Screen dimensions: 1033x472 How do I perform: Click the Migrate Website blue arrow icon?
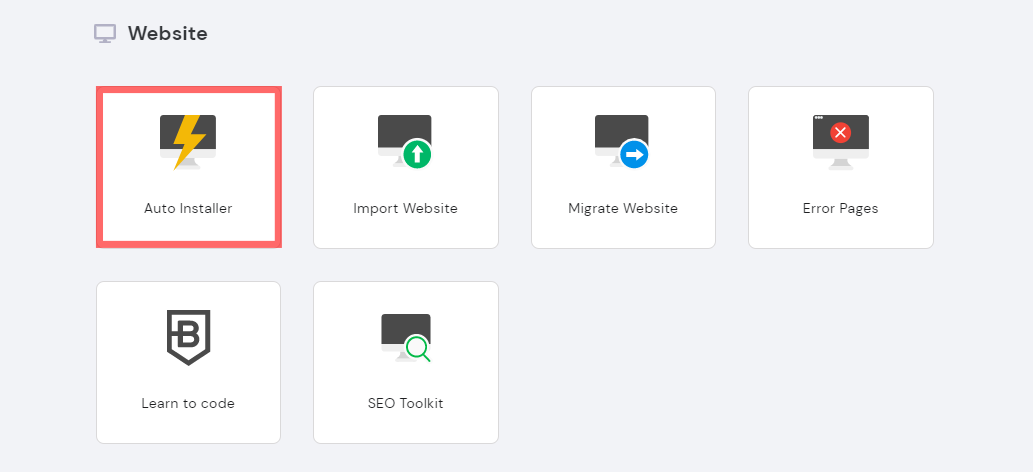[634, 155]
